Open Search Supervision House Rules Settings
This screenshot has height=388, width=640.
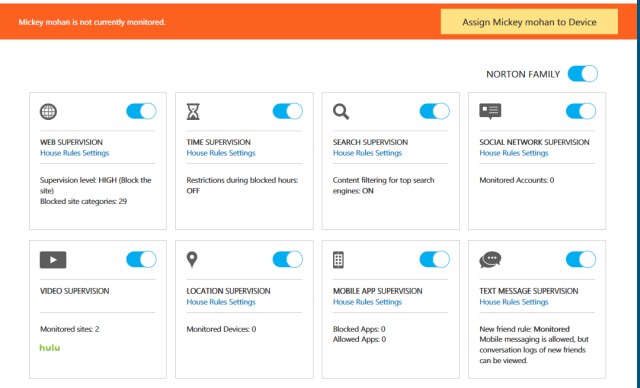(x=367, y=153)
